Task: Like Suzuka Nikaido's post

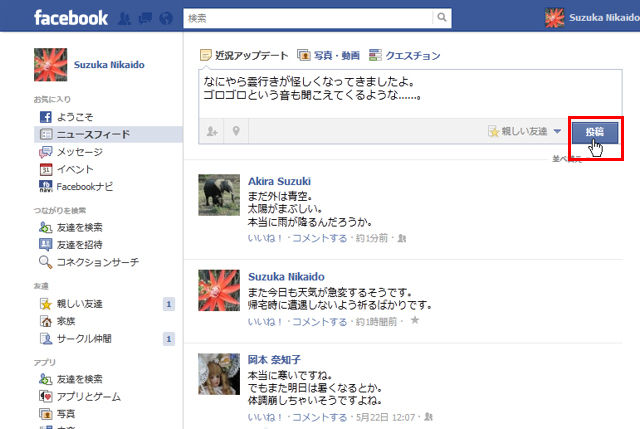Action: coord(265,322)
